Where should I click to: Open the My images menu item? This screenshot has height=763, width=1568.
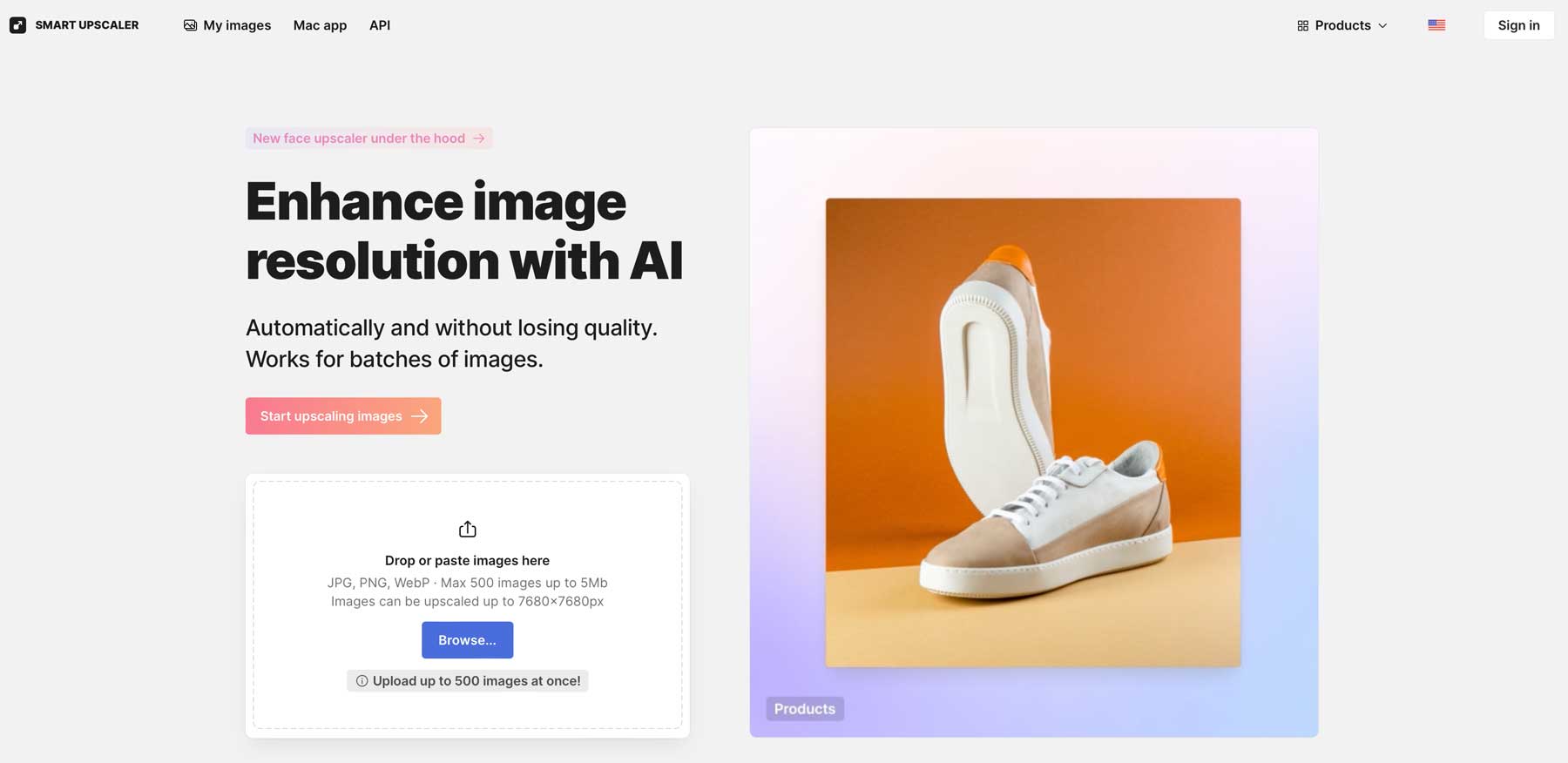[x=227, y=25]
